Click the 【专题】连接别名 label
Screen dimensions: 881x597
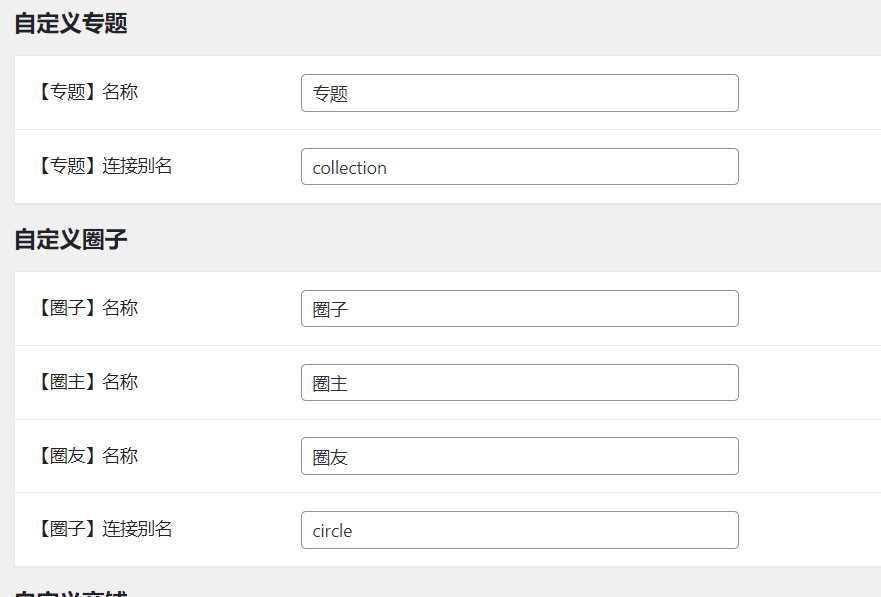105,166
